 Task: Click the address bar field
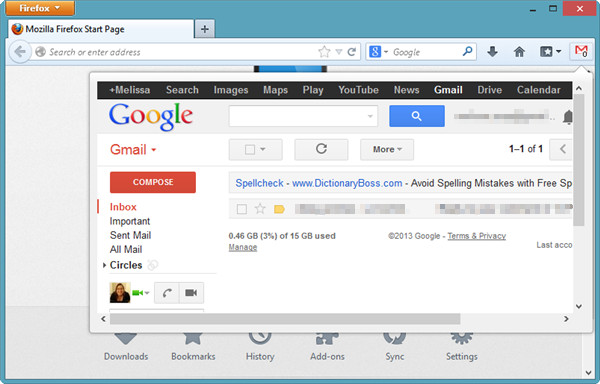(183, 52)
